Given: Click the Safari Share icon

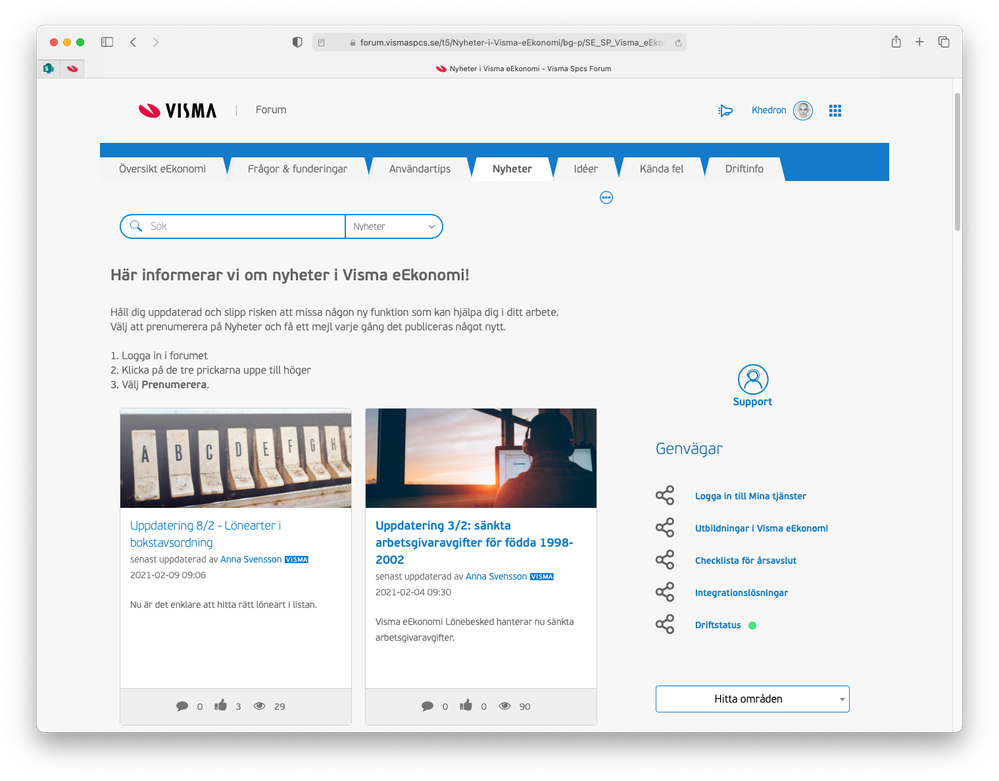Looking at the screenshot, I should (x=896, y=42).
